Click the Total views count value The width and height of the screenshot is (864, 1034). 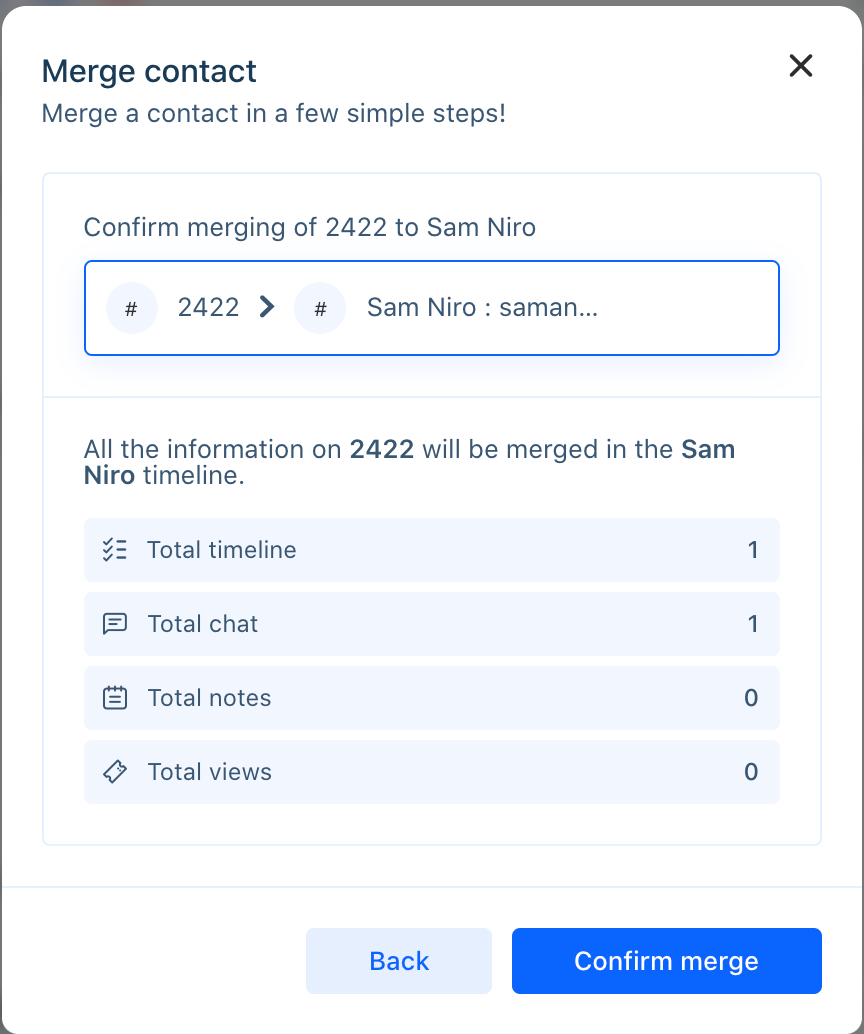point(751,772)
